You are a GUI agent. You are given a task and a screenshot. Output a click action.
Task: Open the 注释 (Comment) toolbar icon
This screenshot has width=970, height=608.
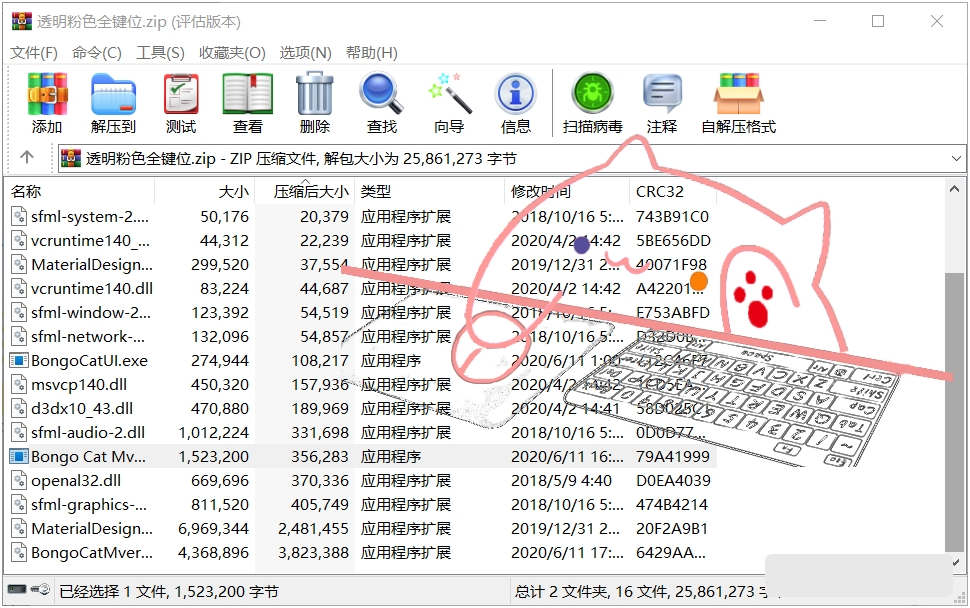click(x=661, y=103)
